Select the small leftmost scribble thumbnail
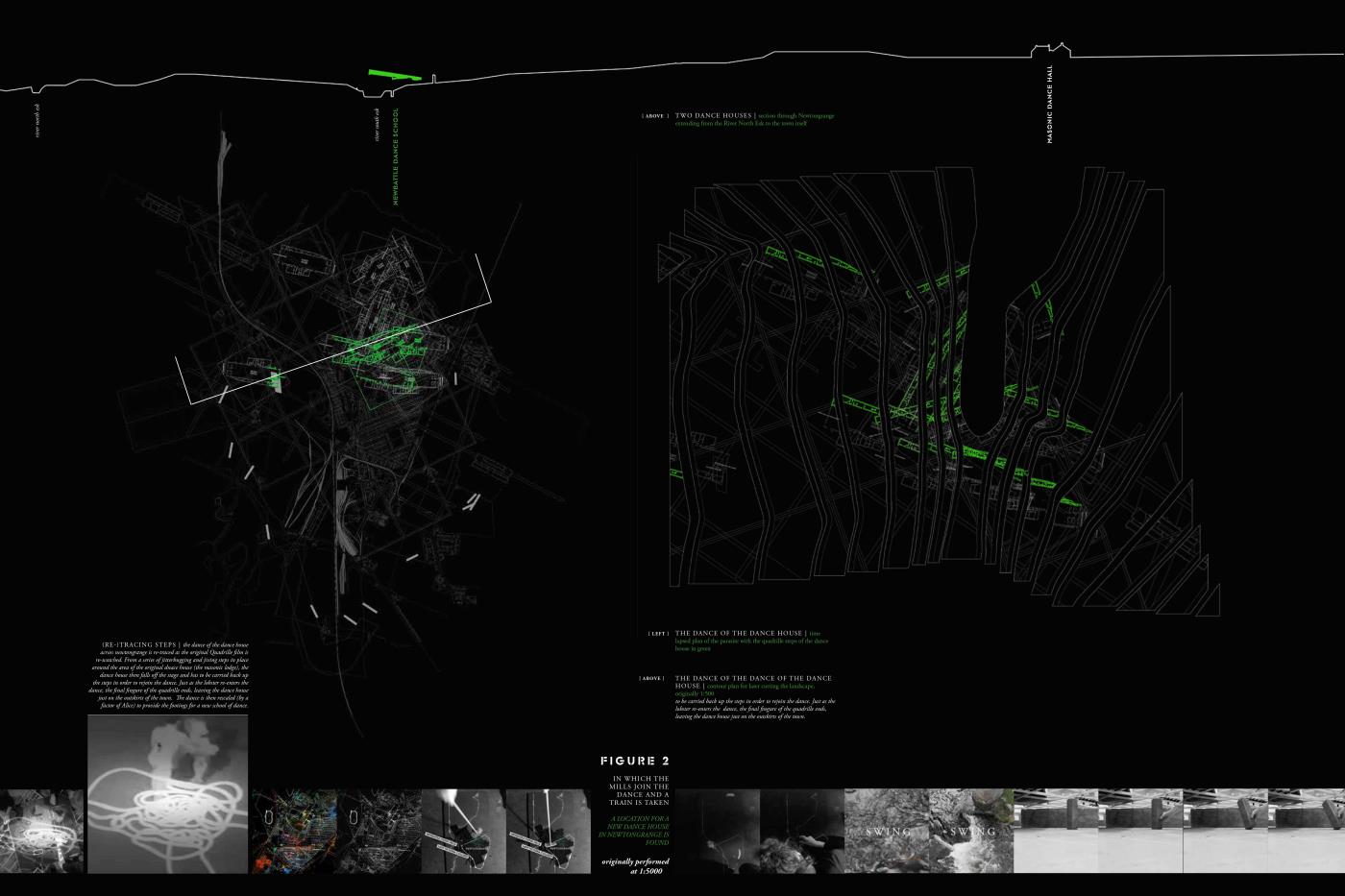This screenshot has height=896, width=1345. click(x=41, y=831)
